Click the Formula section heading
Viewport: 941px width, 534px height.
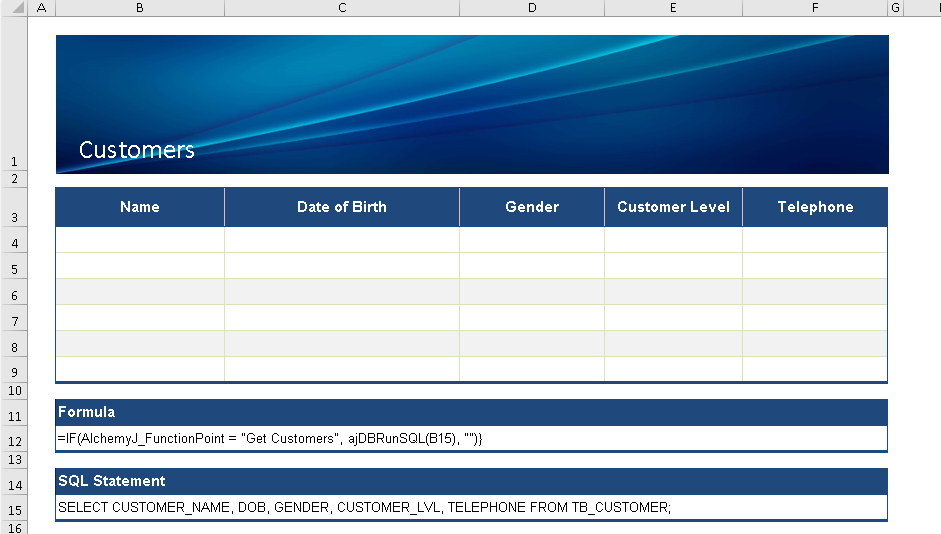tap(87, 412)
